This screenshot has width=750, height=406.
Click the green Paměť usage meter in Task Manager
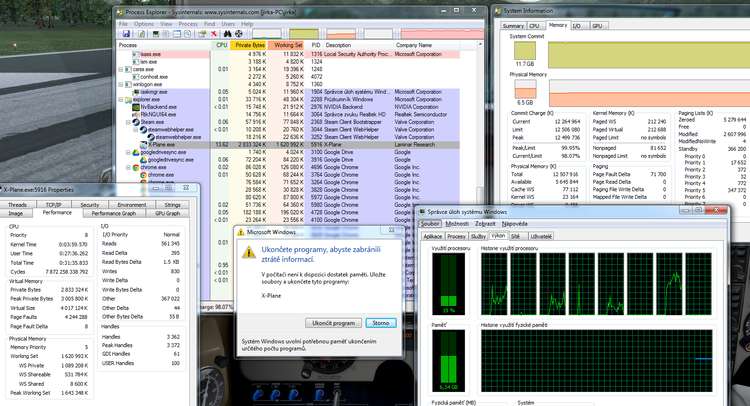448,361
